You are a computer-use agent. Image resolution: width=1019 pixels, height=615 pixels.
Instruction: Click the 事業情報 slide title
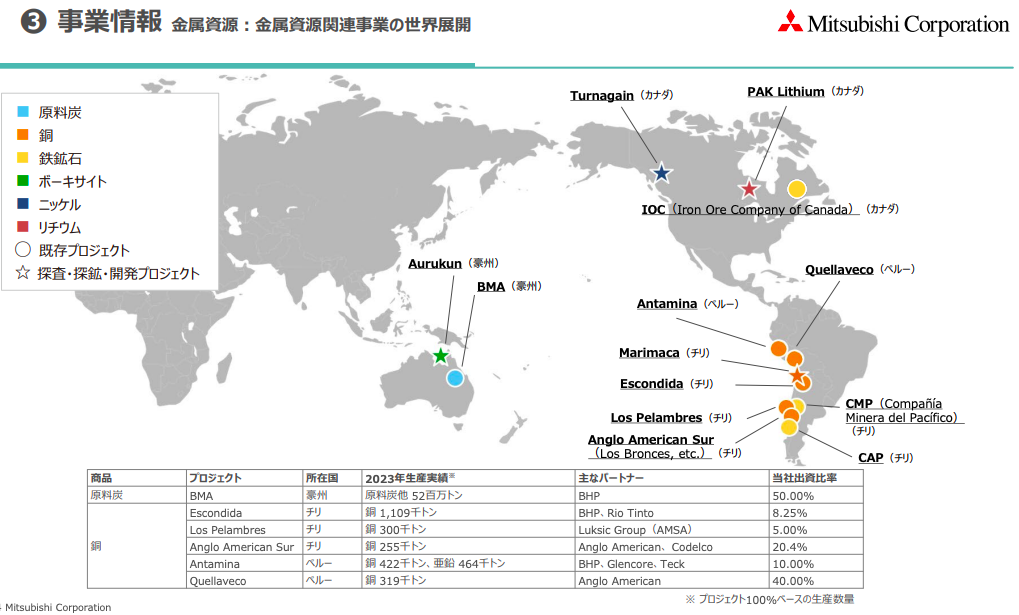point(110,21)
